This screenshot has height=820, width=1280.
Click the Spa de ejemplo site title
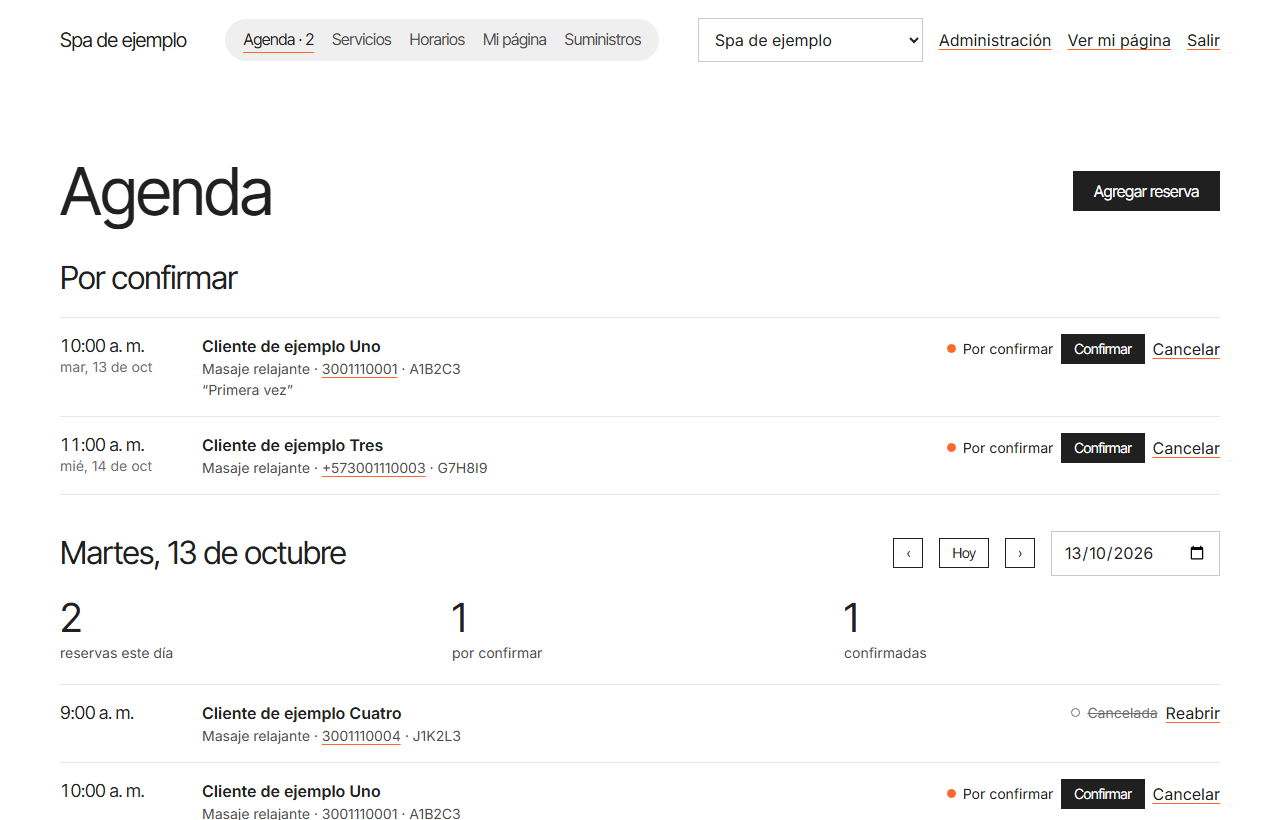(x=123, y=40)
